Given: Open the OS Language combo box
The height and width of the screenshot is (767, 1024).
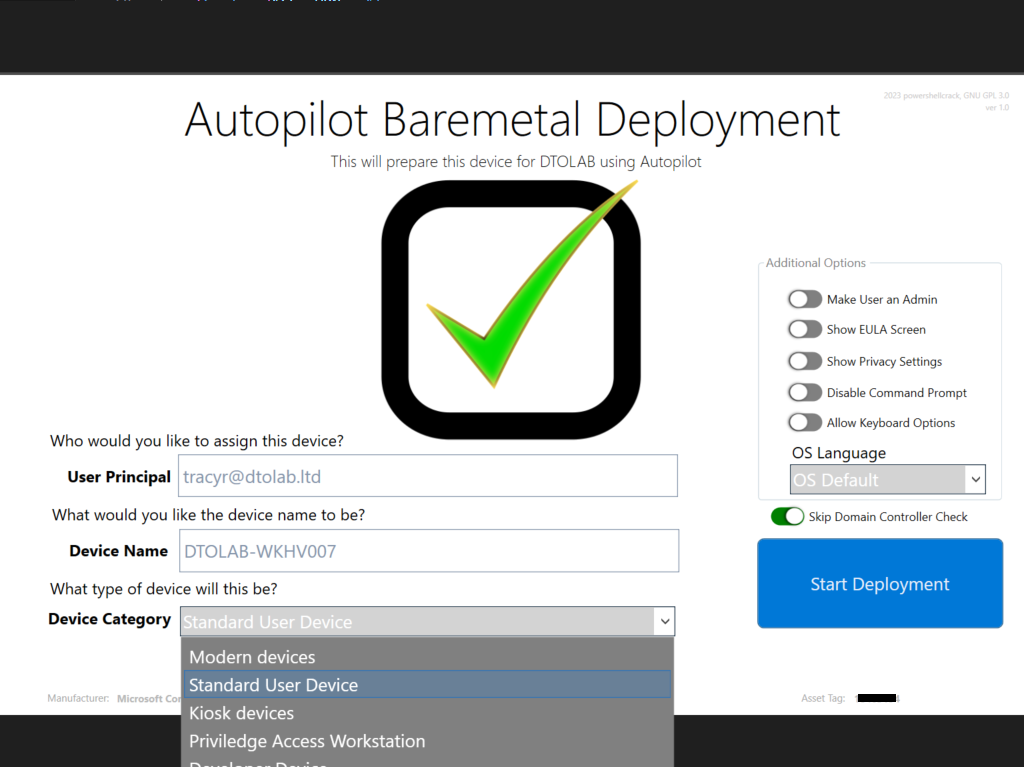Looking at the screenshot, I should [887, 480].
